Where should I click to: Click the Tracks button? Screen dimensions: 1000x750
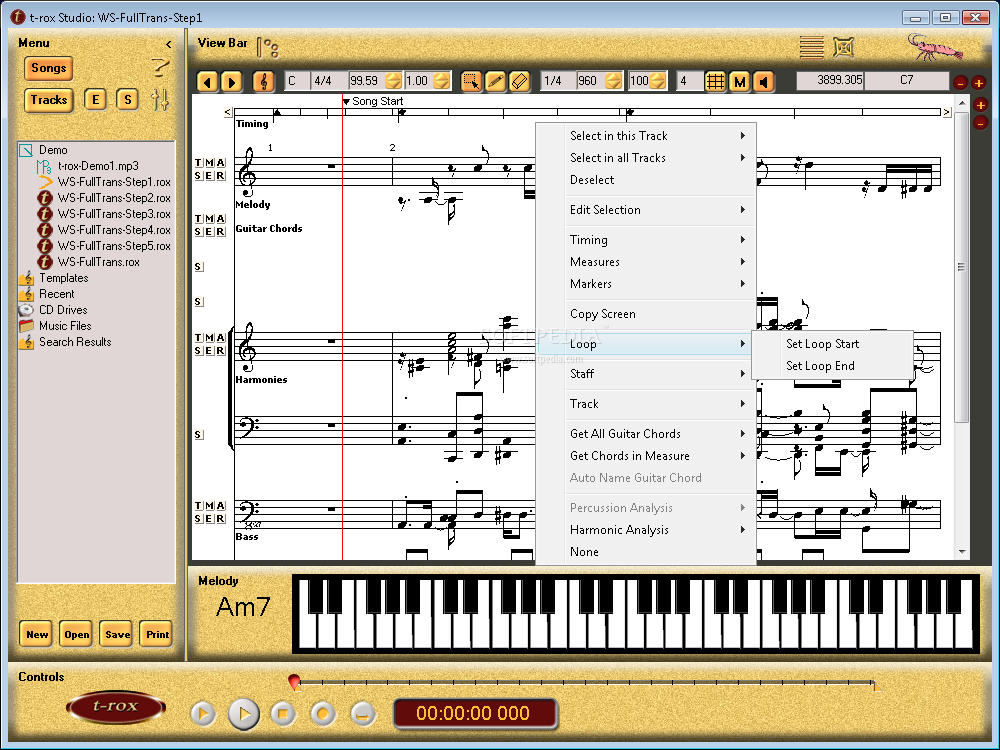click(48, 100)
